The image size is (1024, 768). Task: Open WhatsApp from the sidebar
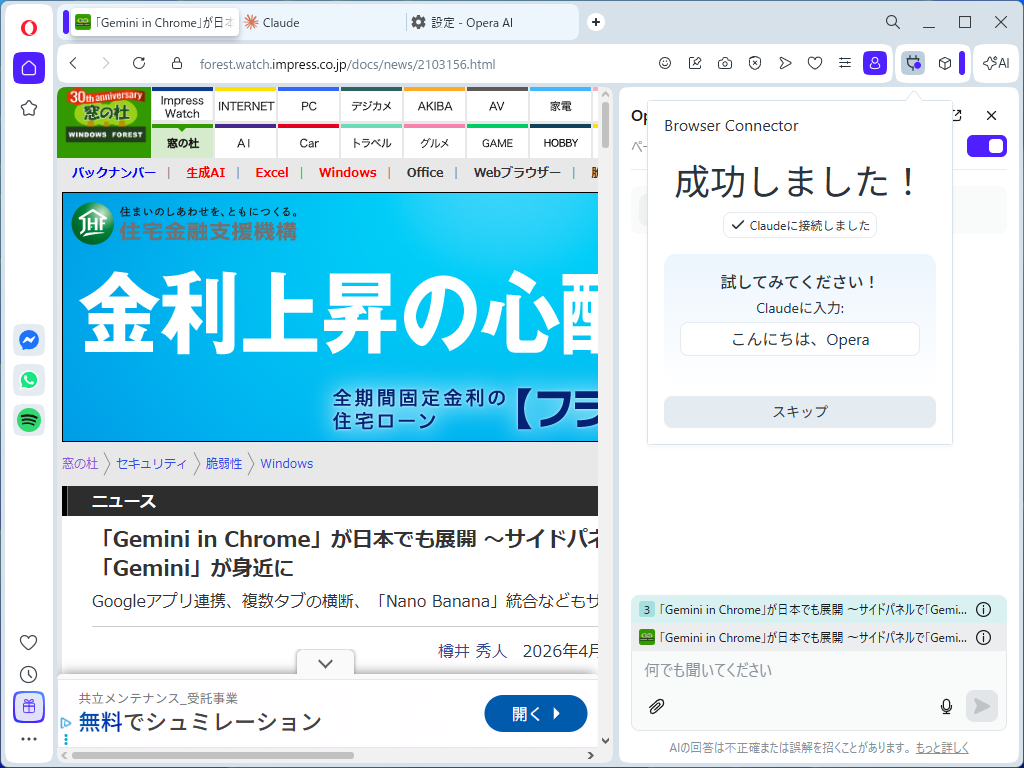tap(28, 380)
